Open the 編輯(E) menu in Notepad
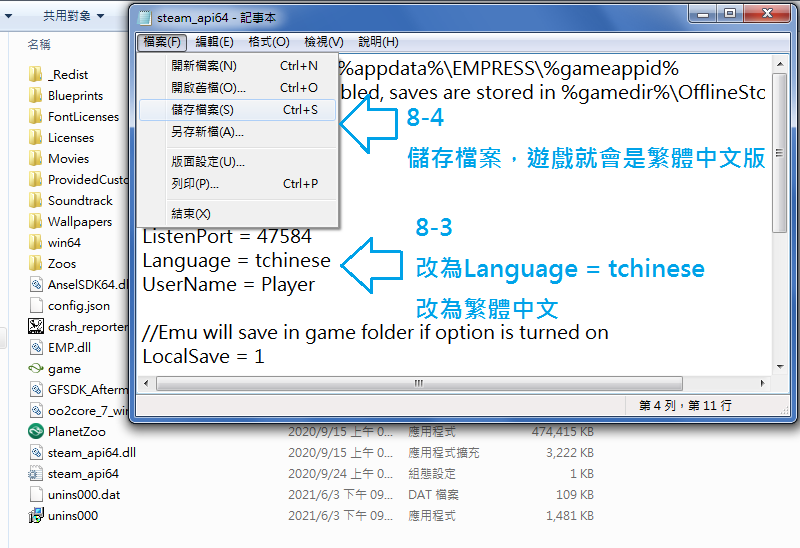 pyautogui.click(x=214, y=42)
